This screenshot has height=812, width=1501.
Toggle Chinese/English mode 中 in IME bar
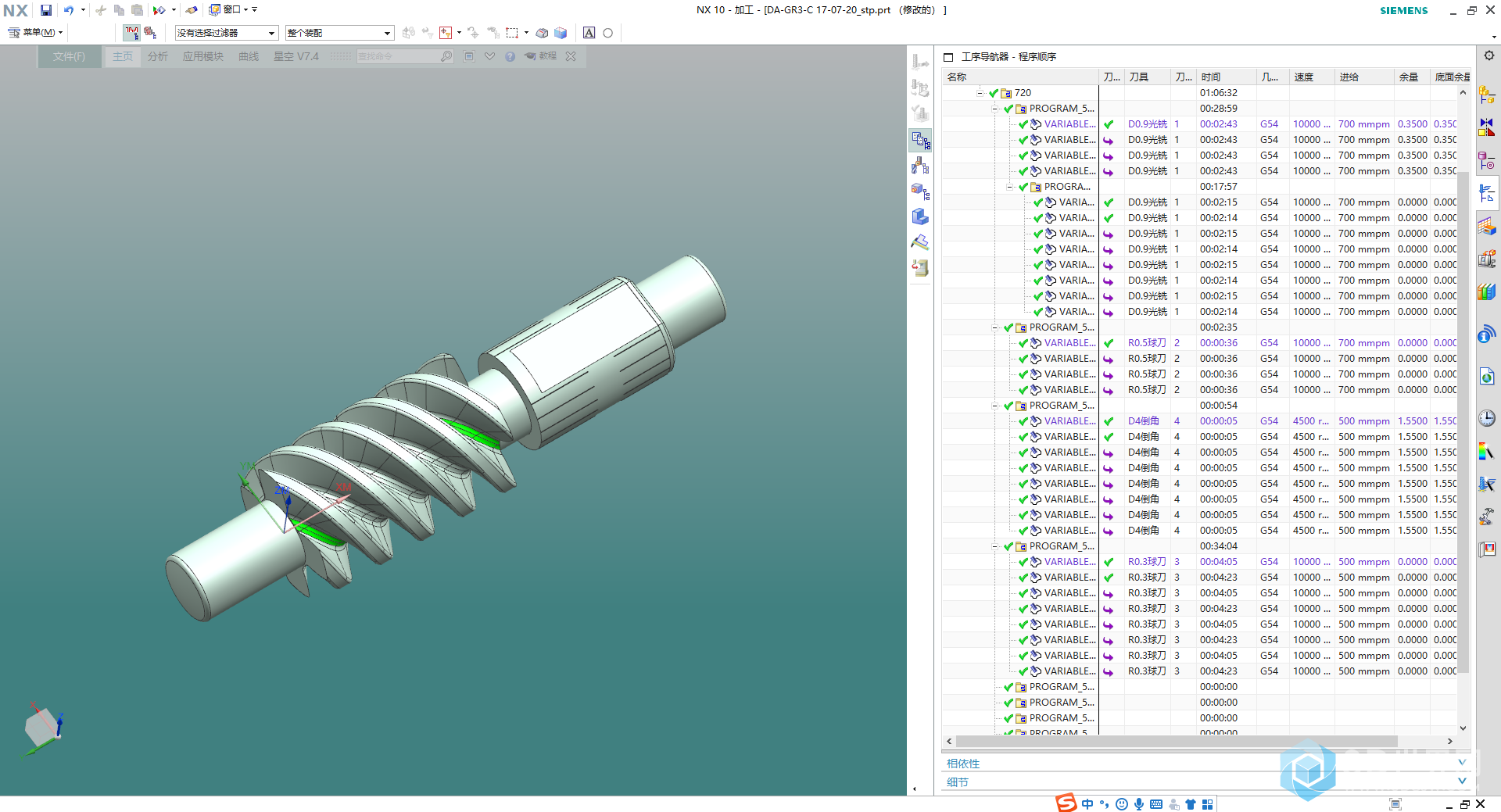[x=1087, y=804]
